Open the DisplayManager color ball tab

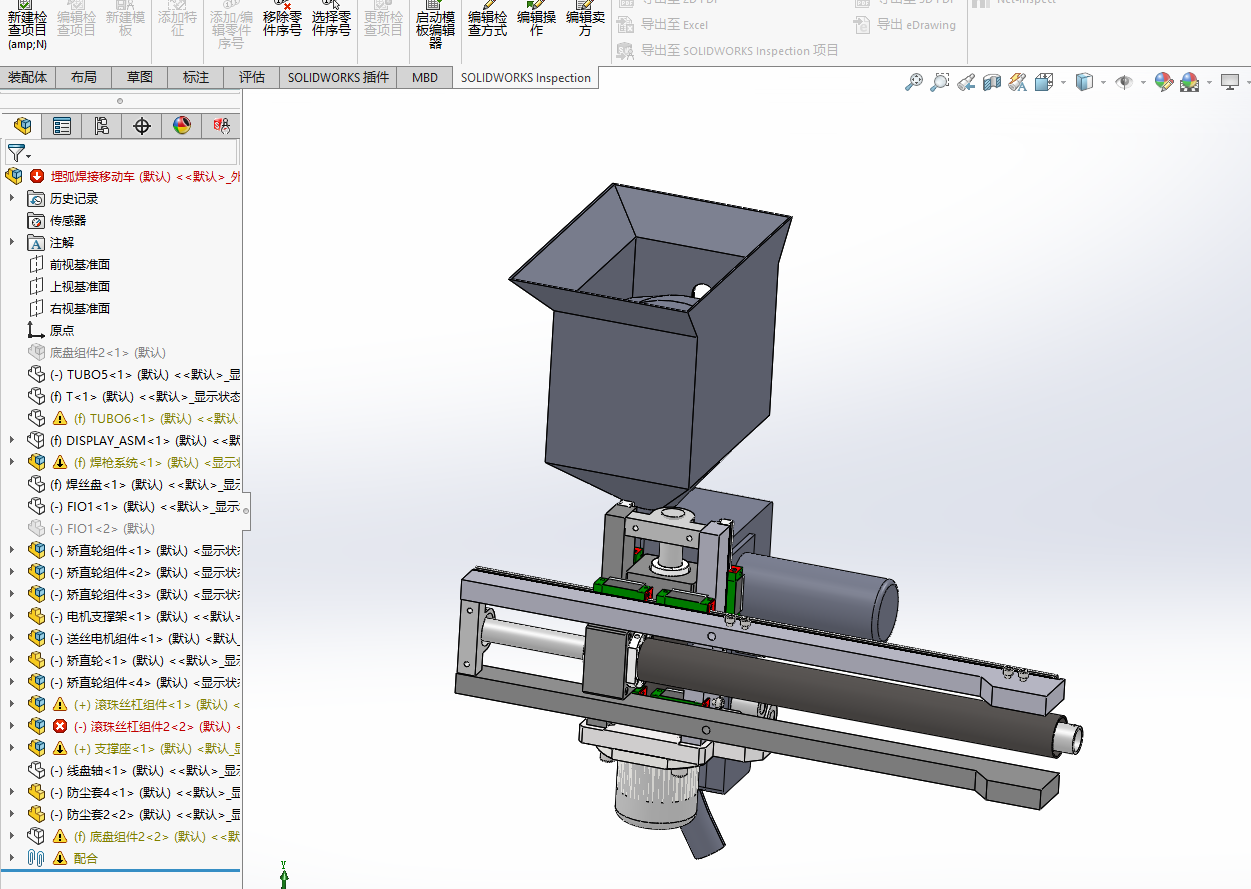click(x=181, y=126)
